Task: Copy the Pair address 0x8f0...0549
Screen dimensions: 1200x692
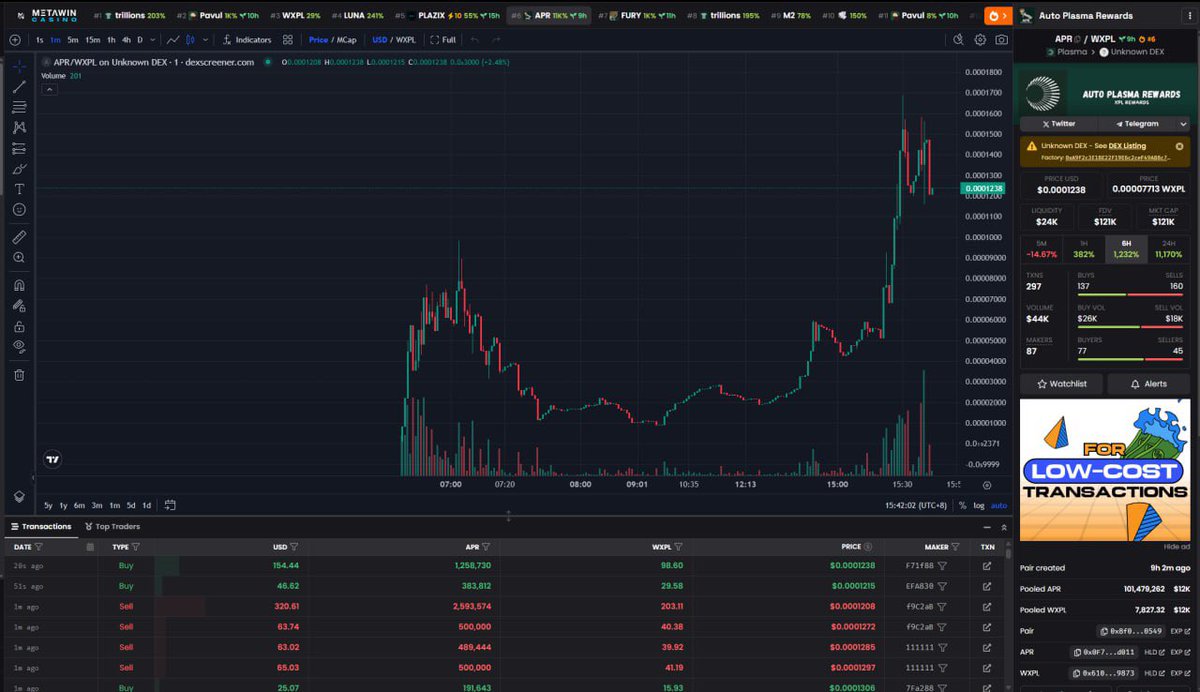Action: pyautogui.click(x=1132, y=631)
